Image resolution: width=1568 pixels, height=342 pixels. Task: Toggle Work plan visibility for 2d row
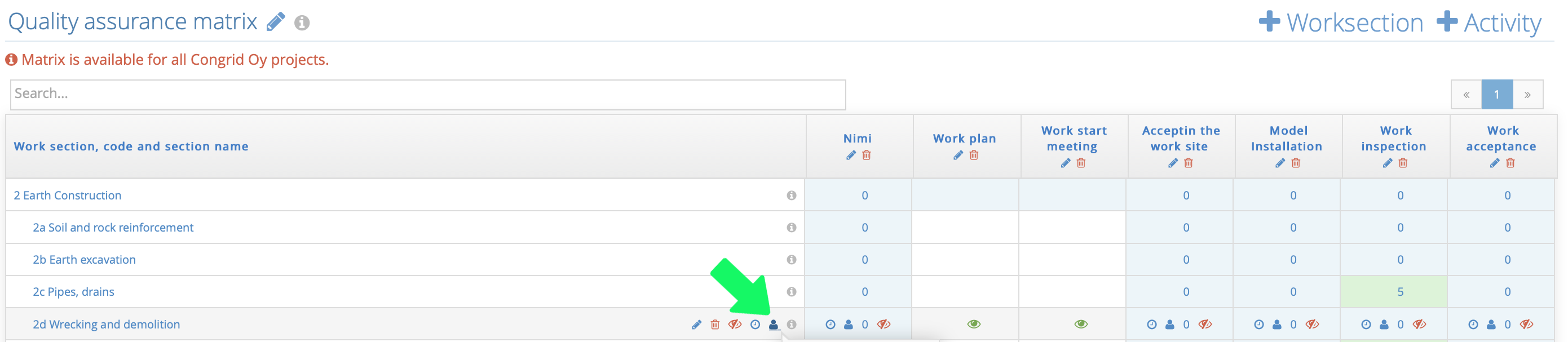[x=974, y=325]
